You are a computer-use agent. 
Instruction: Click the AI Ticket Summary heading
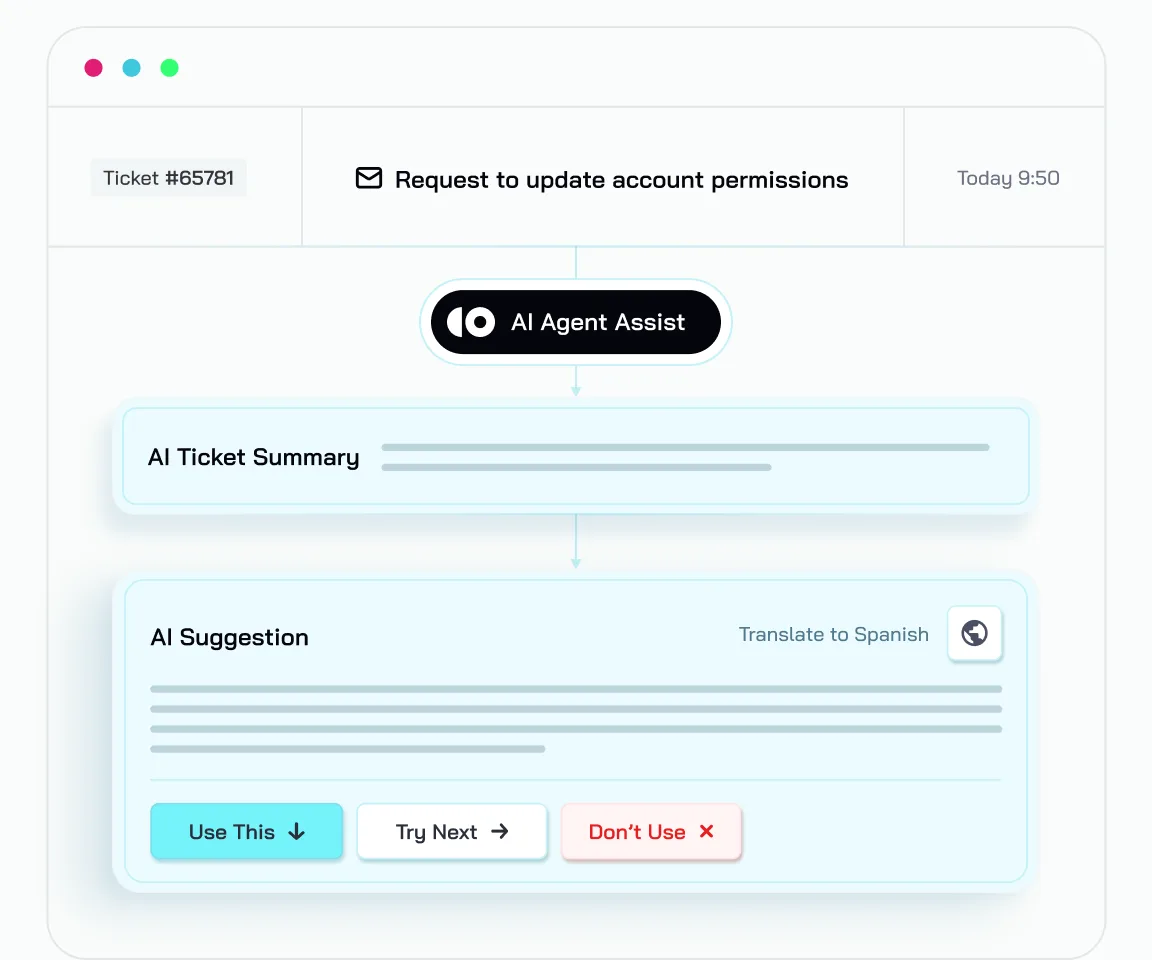click(x=253, y=457)
